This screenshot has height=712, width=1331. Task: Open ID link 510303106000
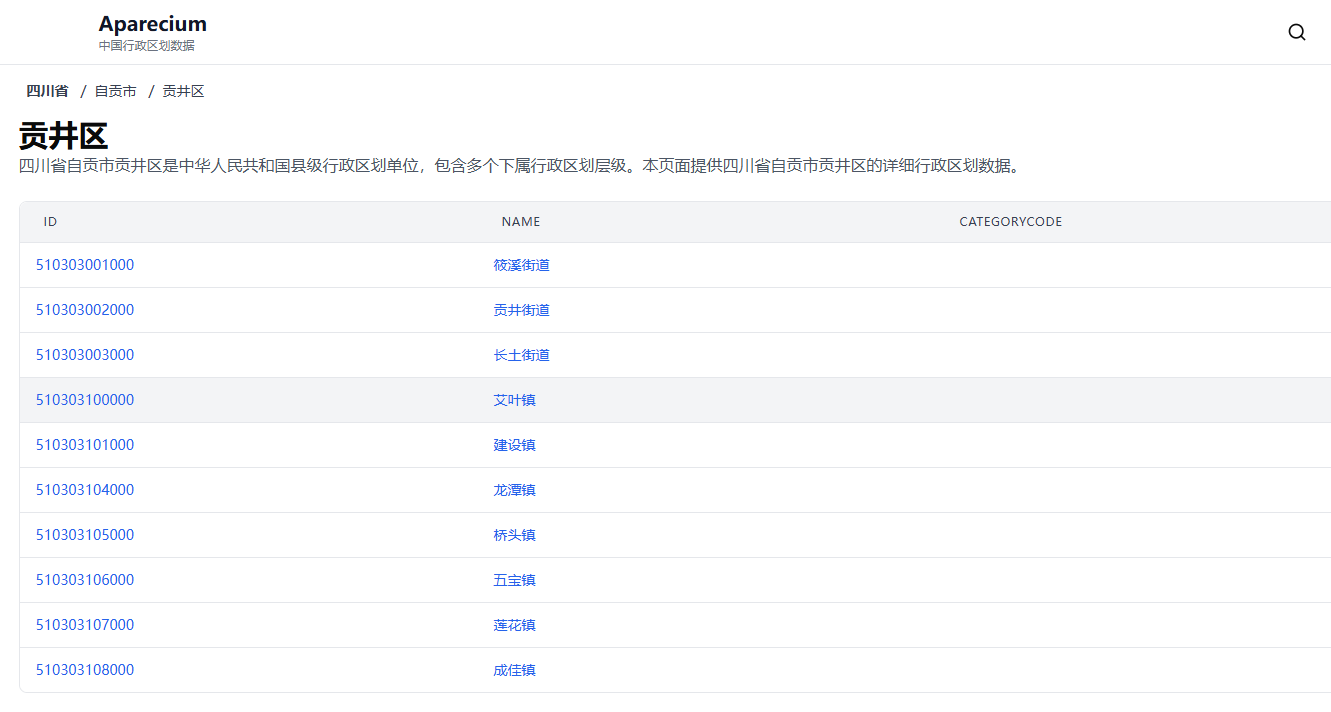[x=85, y=580]
